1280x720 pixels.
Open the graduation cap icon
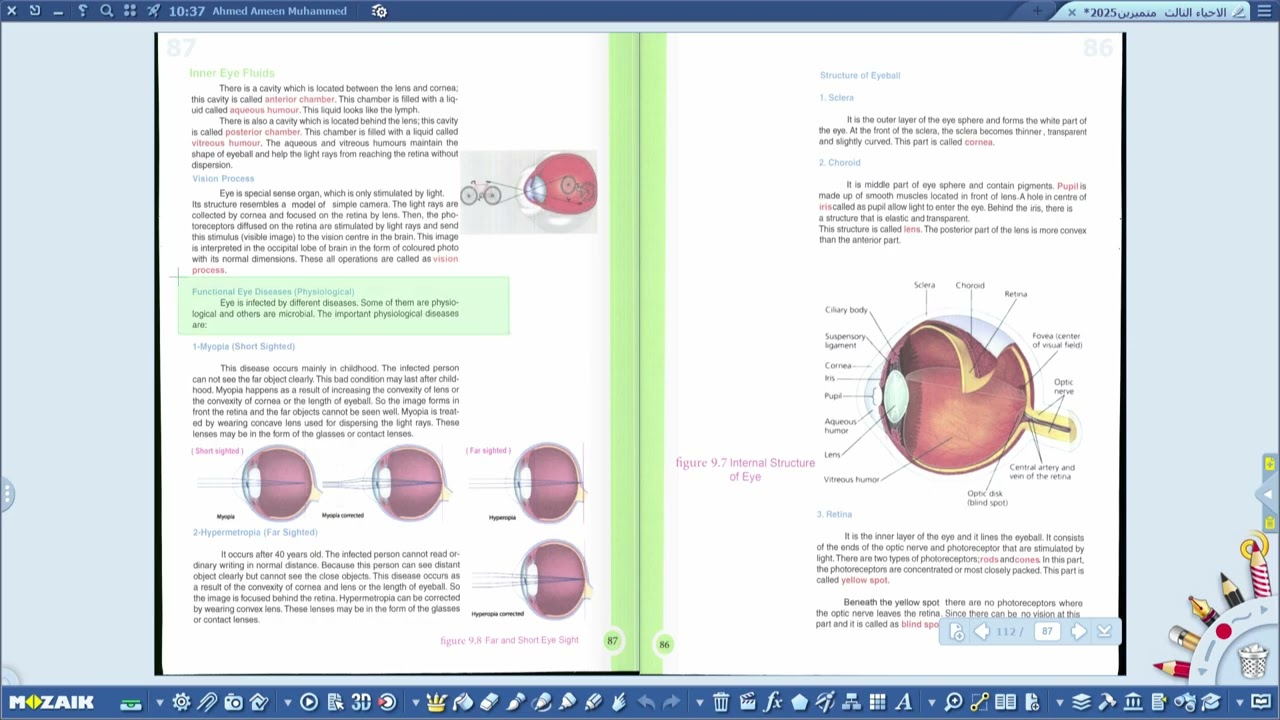point(1210,702)
